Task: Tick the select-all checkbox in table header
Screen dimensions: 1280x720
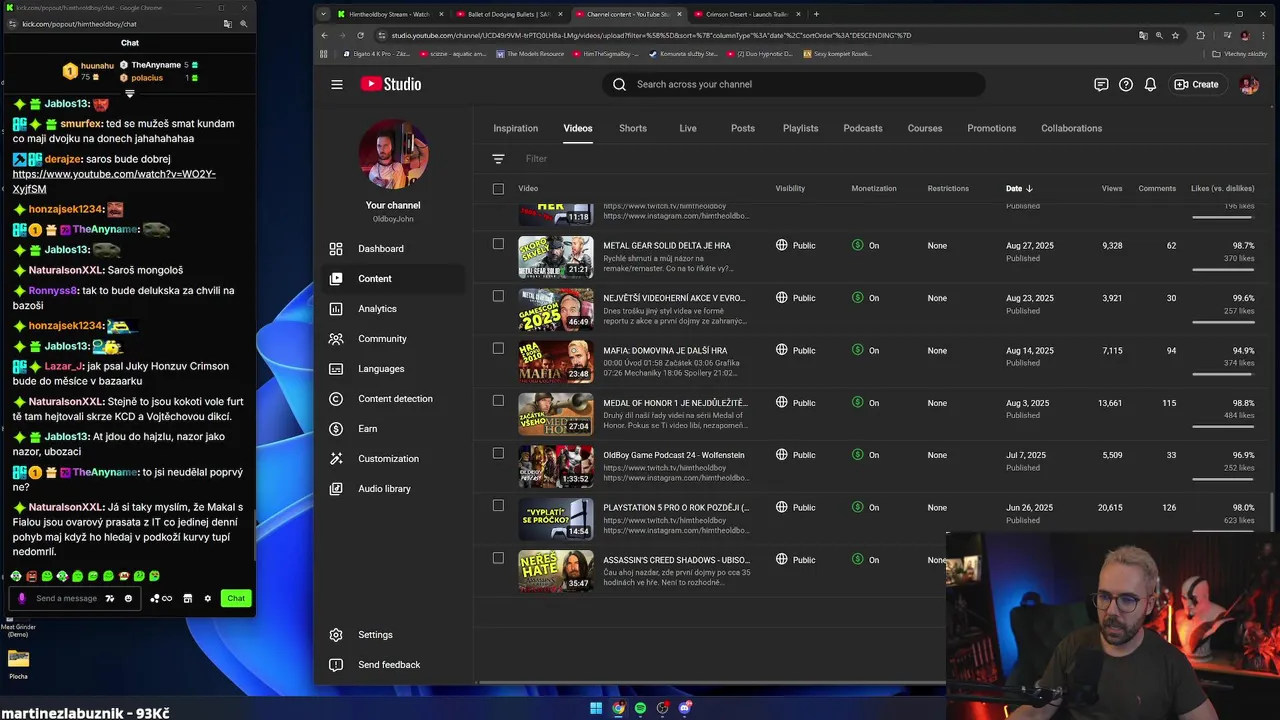Action: [498, 188]
